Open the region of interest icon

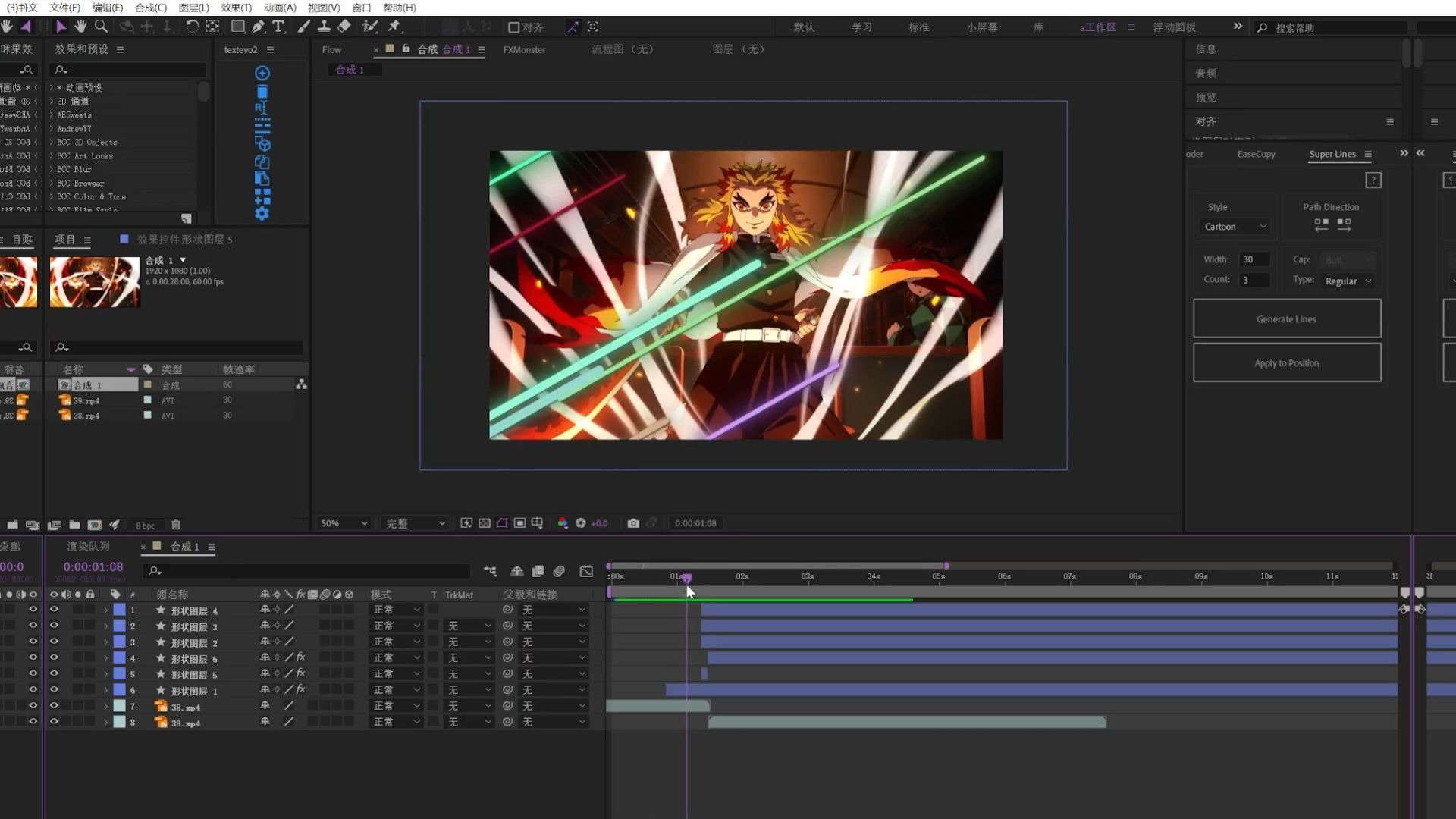click(x=519, y=523)
